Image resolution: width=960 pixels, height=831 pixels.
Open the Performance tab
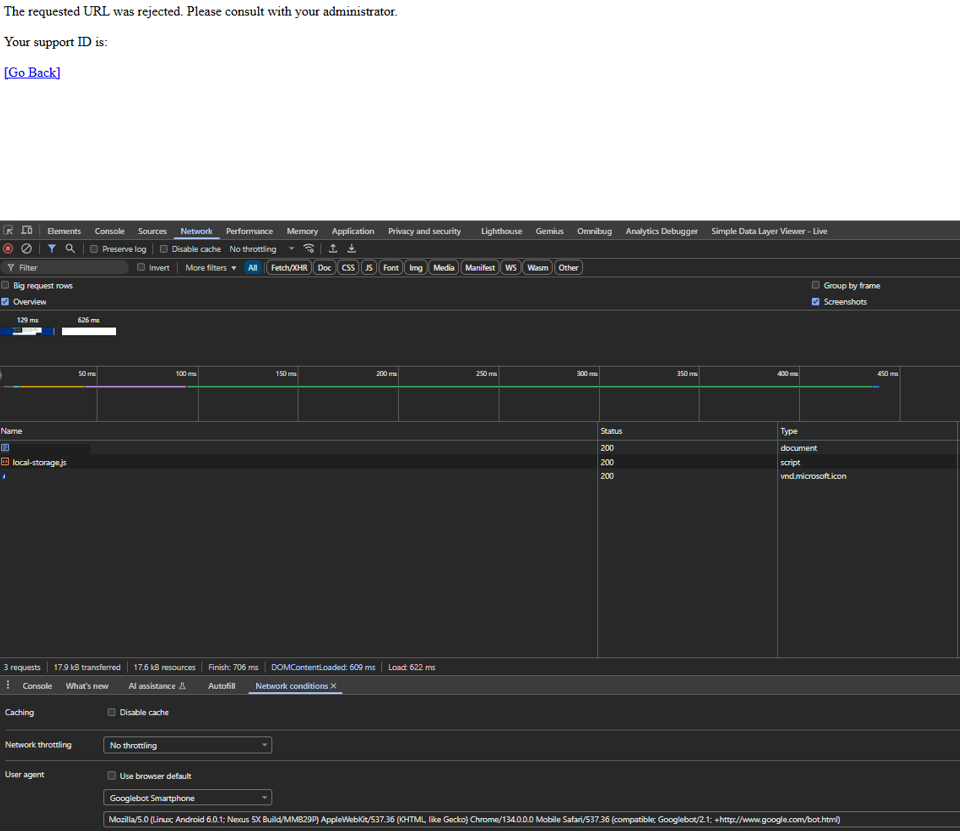pyautogui.click(x=249, y=231)
